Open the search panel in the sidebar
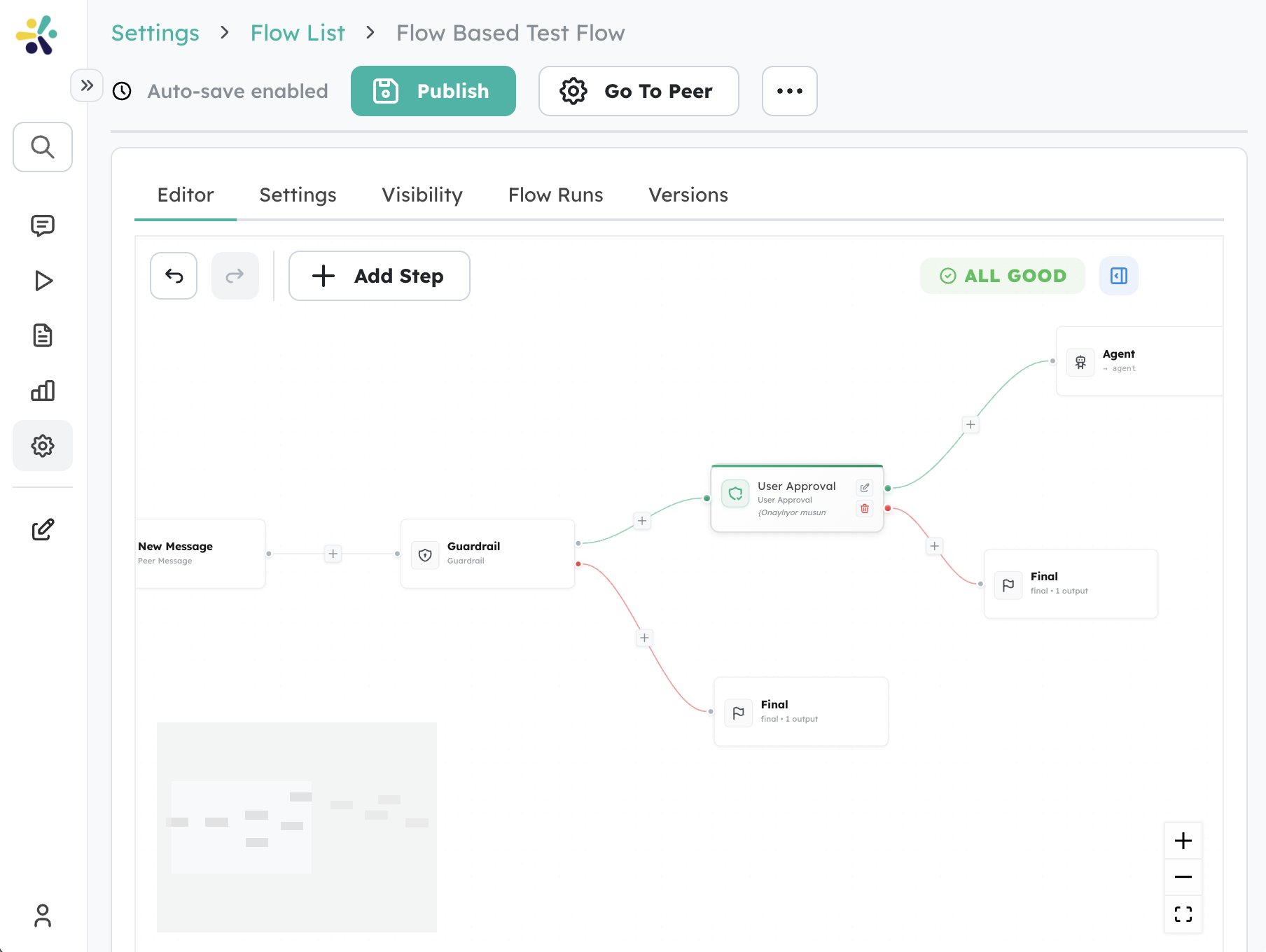Screen dimensions: 1266x952 click(43, 147)
